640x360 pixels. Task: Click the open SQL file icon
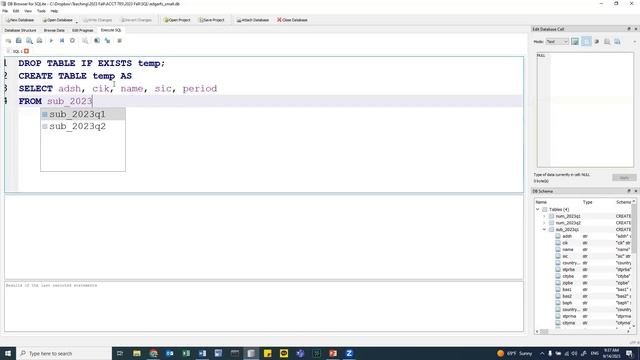click(19, 41)
